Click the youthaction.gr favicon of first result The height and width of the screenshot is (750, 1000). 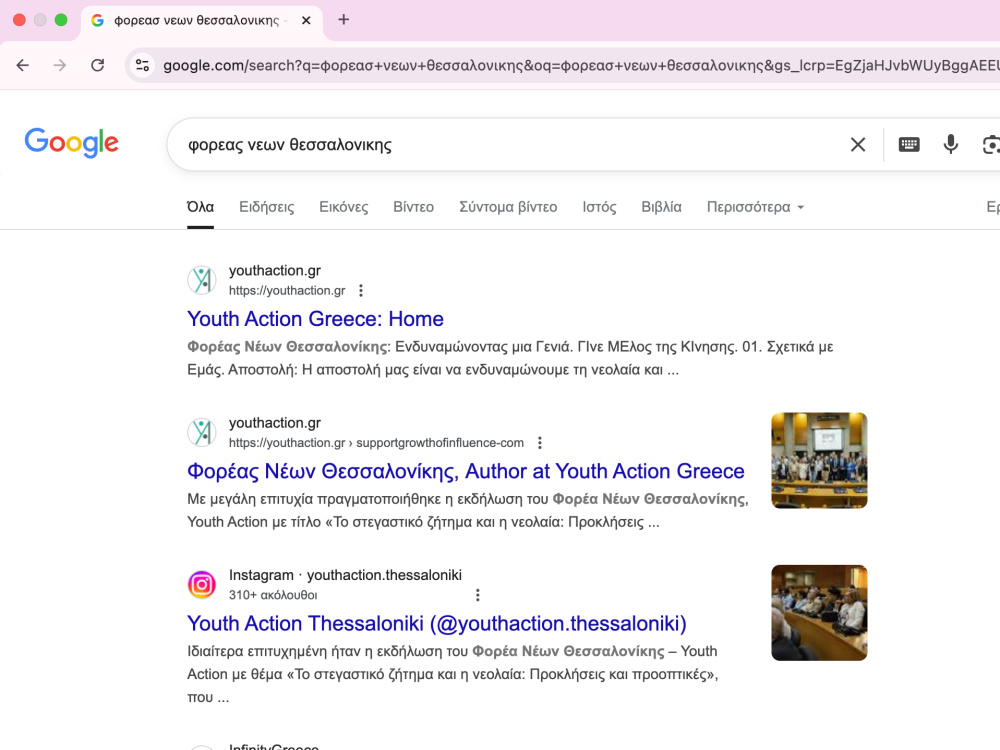tap(202, 280)
